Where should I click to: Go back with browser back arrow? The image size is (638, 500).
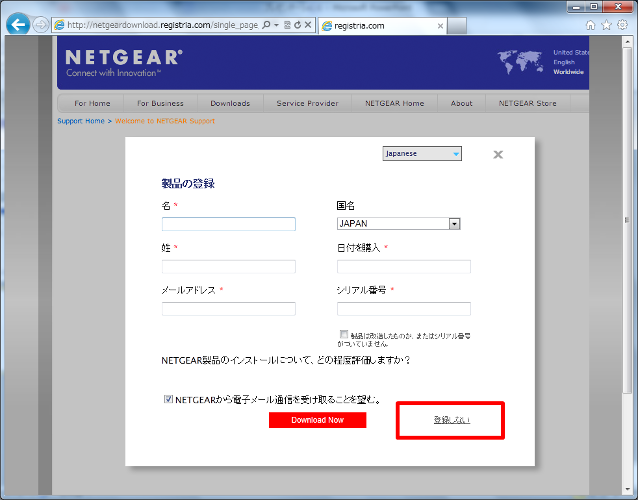tap(18, 25)
